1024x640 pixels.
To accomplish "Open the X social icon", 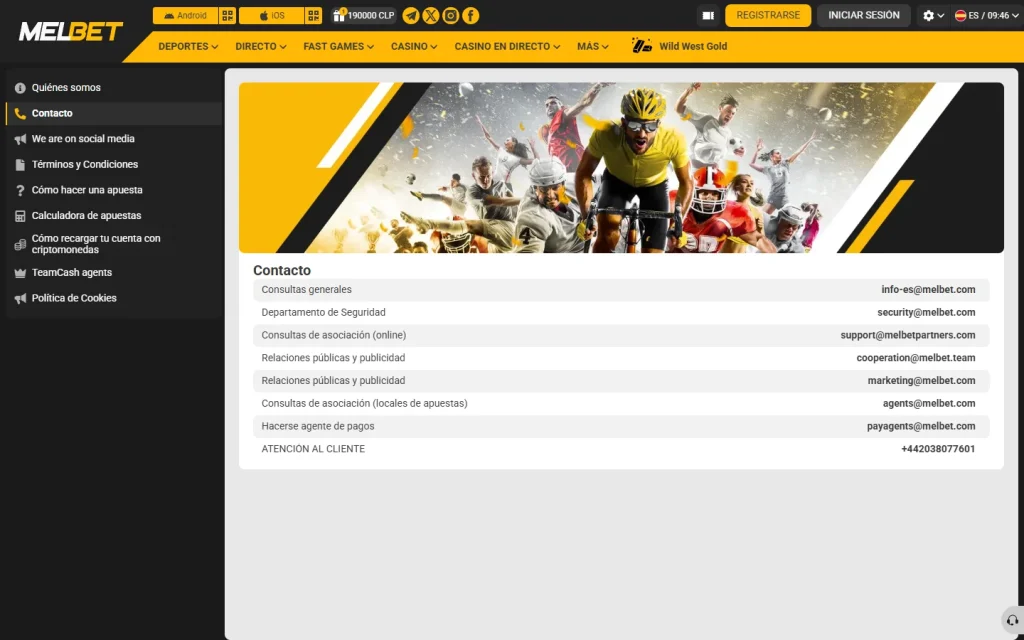I will (430, 16).
